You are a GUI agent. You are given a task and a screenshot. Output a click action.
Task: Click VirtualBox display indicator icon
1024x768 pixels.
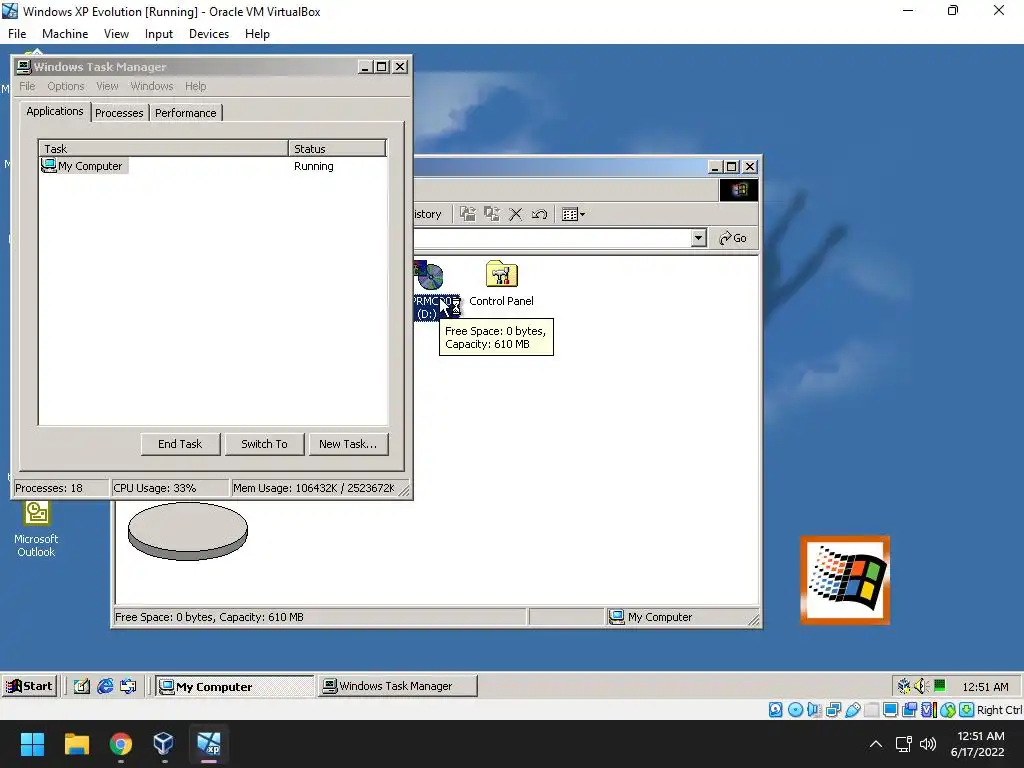890,710
